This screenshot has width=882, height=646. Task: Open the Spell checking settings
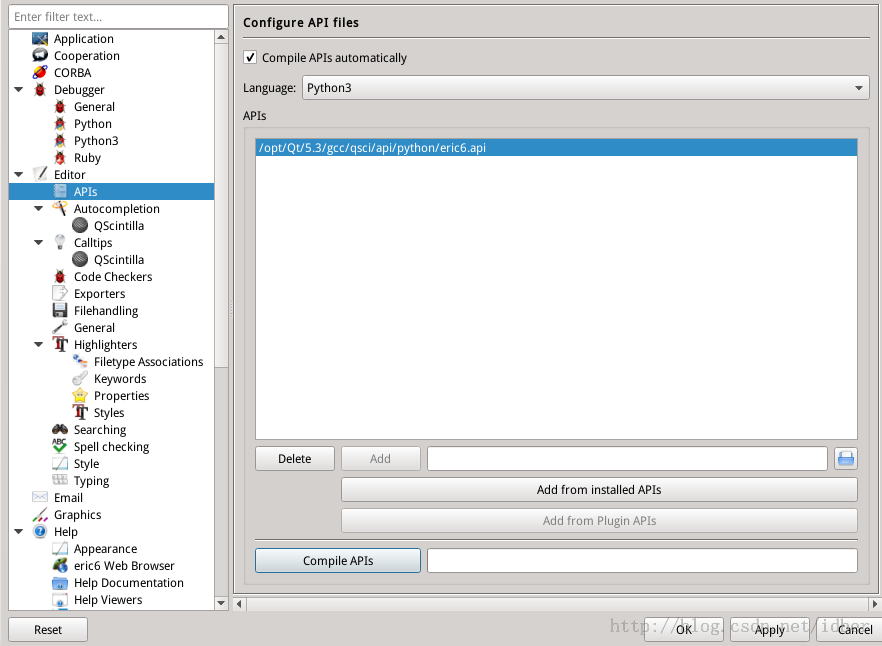click(x=109, y=446)
